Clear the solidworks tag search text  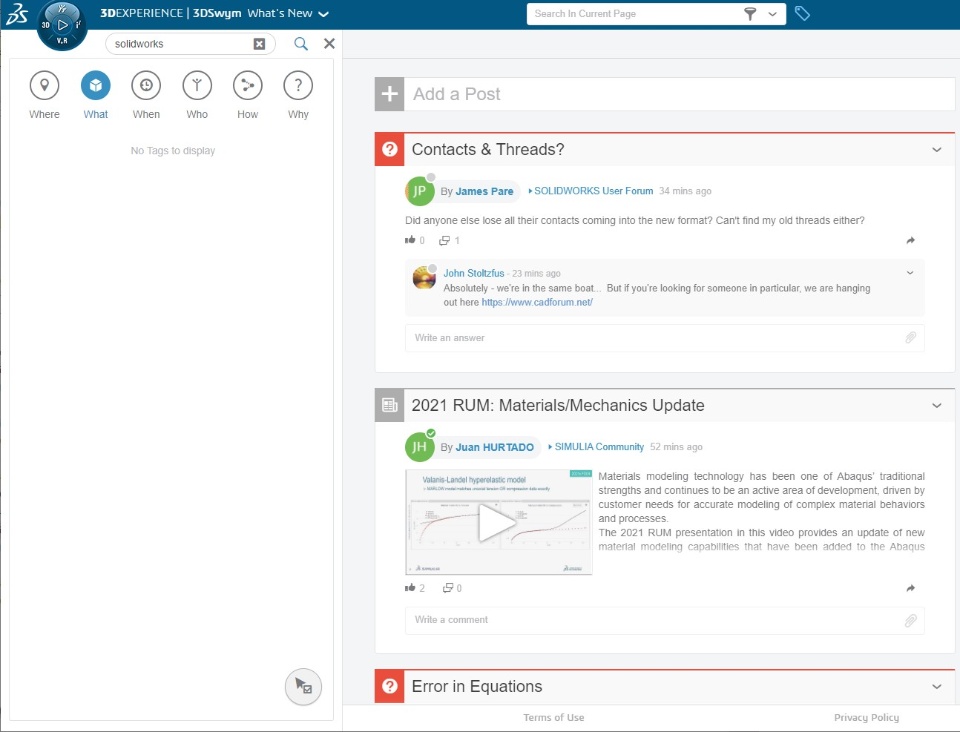click(x=260, y=44)
